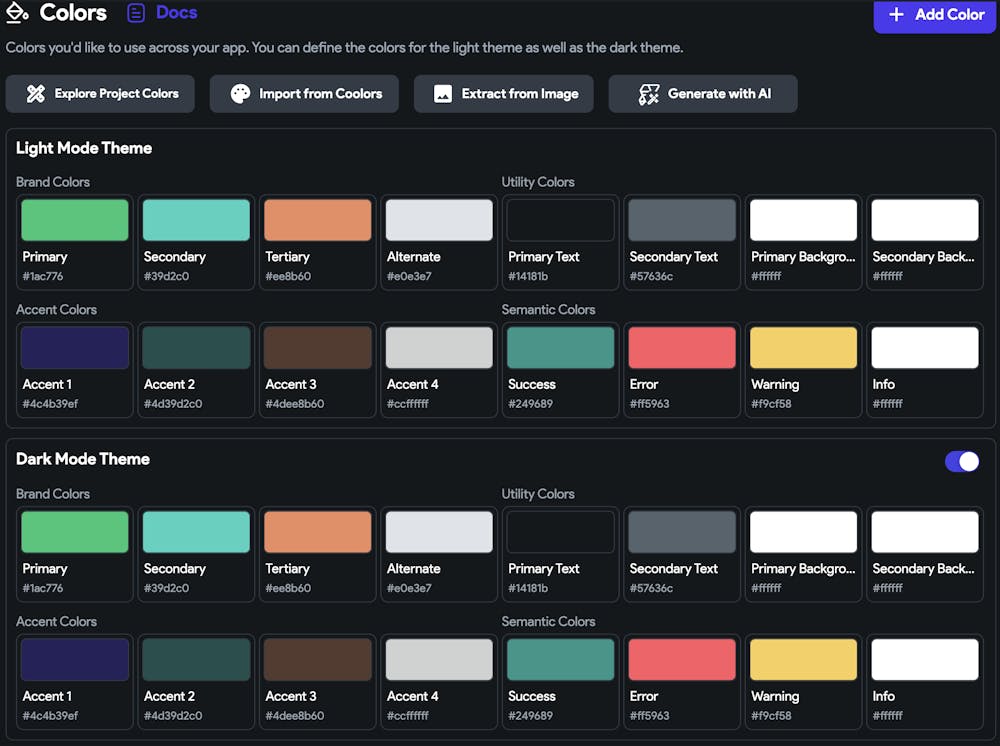This screenshot has height=746, width=1000.
Task: Click the Dark Mode Success color swatch
Action: tap(561, 660)
